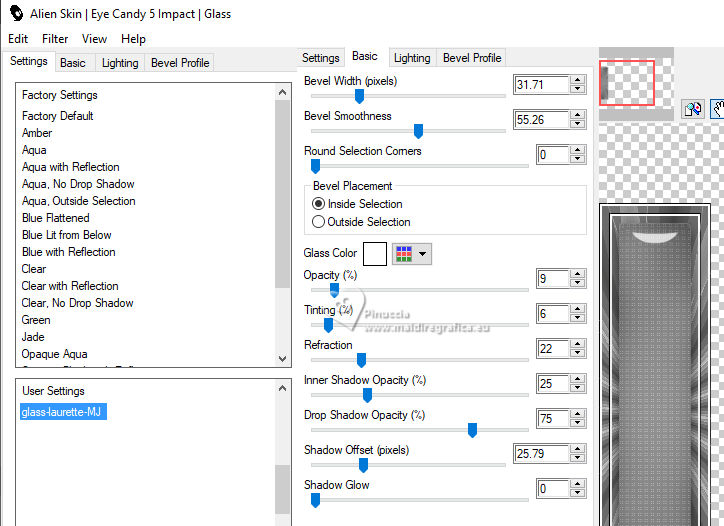Decrease Opacity with down stepper arrow
The width and height of the screenshot is (724, 526).
(x=577, y=283)
